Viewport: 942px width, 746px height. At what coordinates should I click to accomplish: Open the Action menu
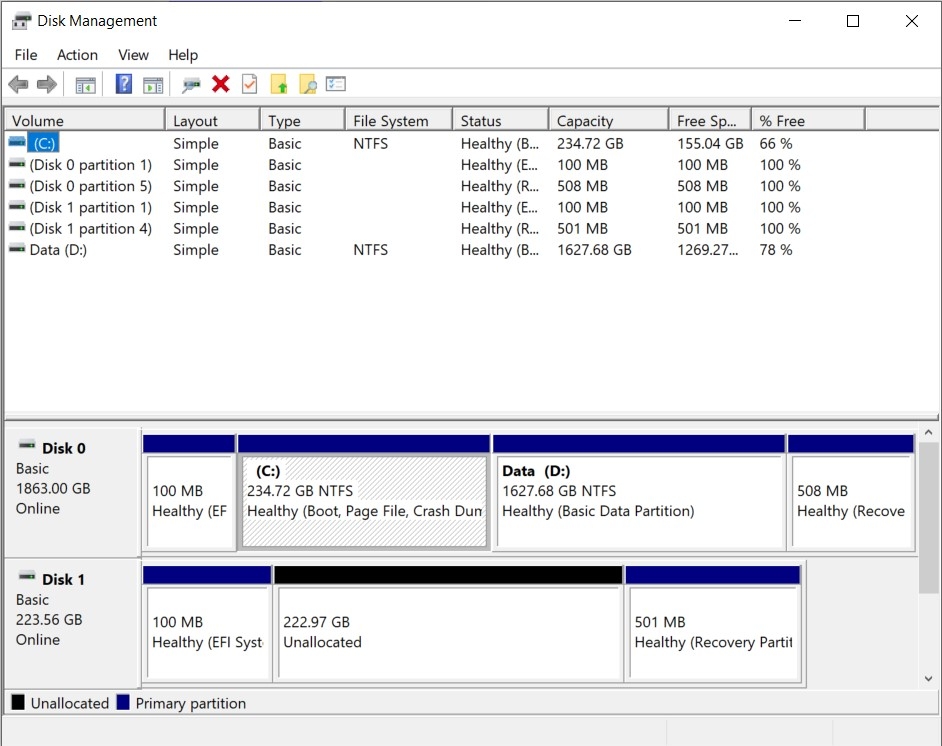pyautogui.click(x=77, y=55)
